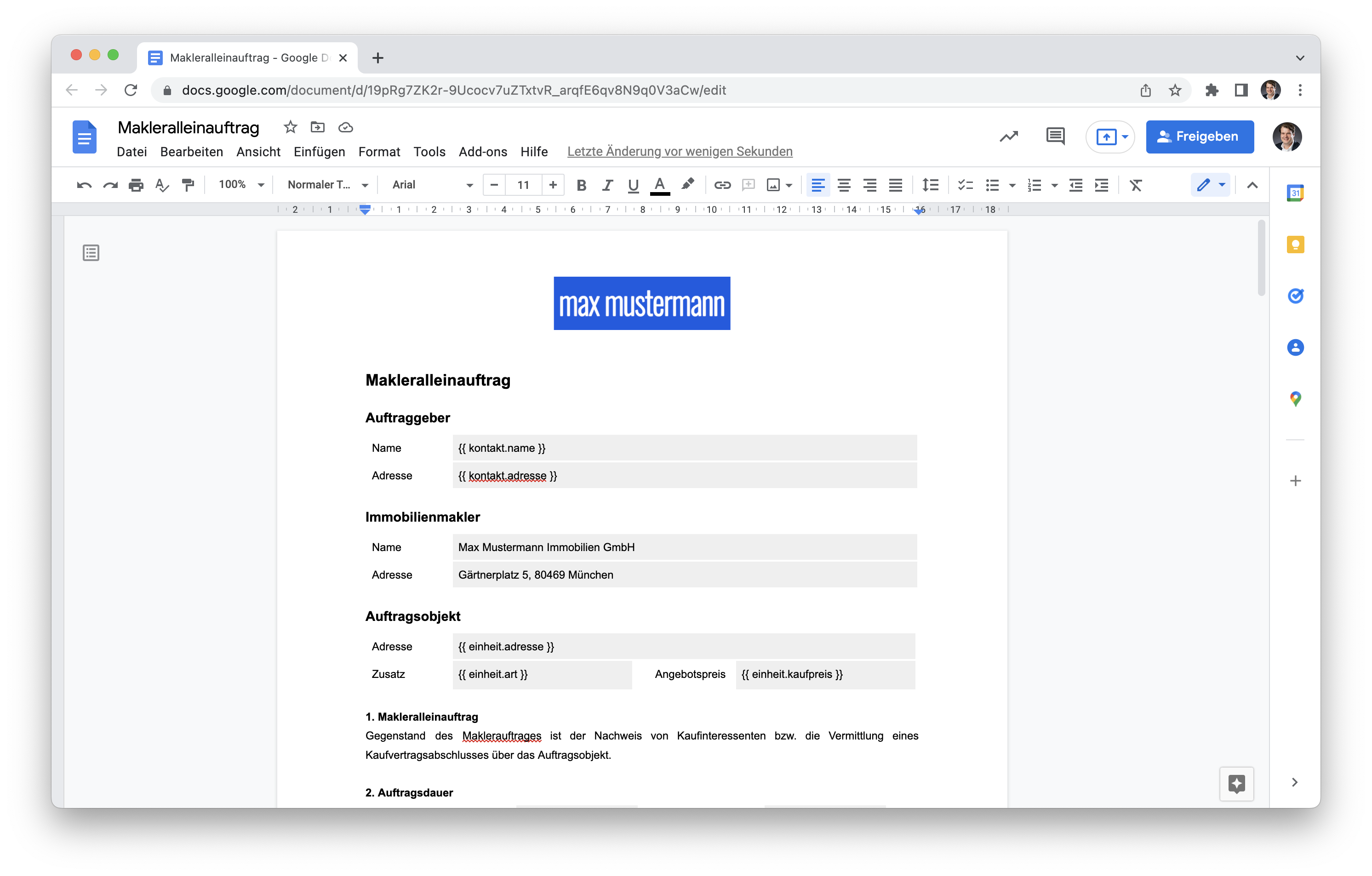Viewport: 1372px width, 876px height.
Task: Toggle underline formatting
Action: tap(633, 185)
